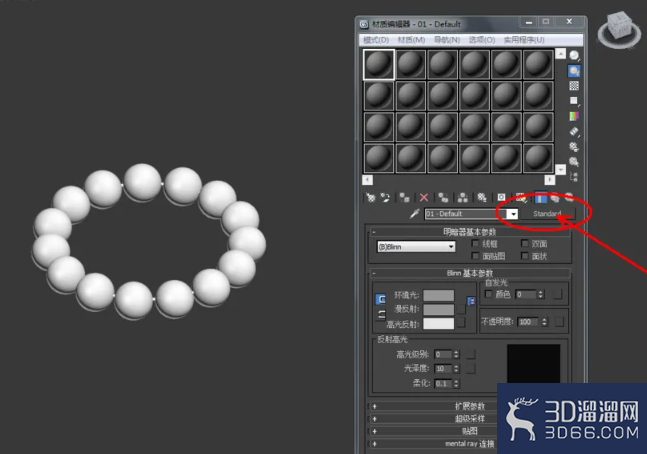Collapse the Blinn 基本参数 rollout

coord(469,273)
